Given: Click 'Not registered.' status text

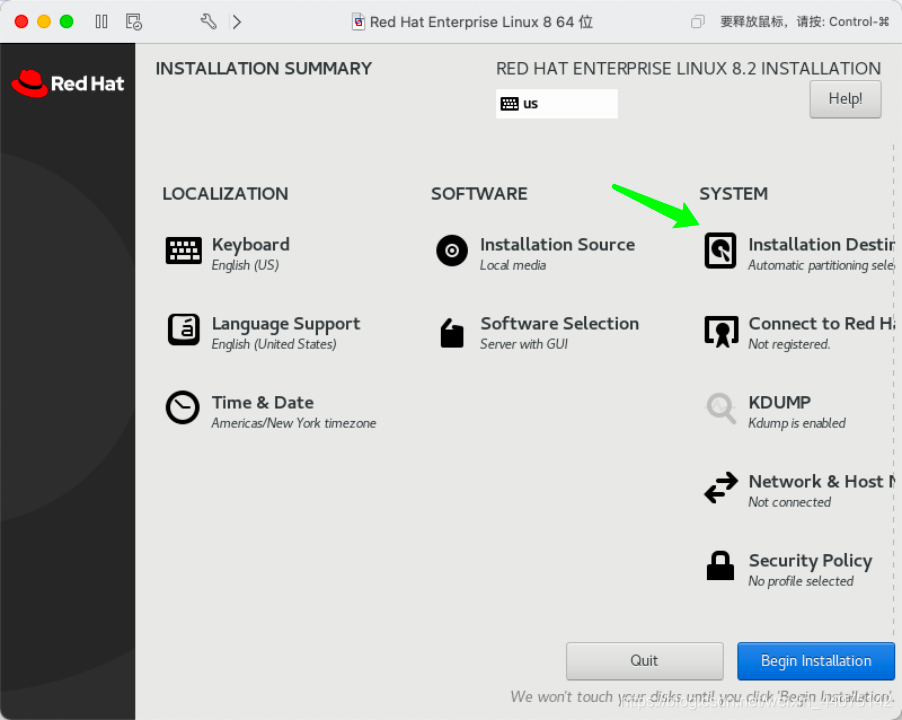Looking at the screenshot, I should (x=789, y=344).
